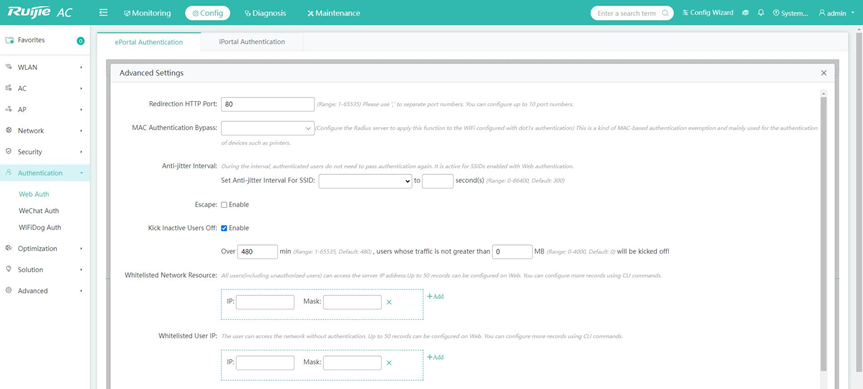Open the notification bell
The image size is (863, 389).
761,13
